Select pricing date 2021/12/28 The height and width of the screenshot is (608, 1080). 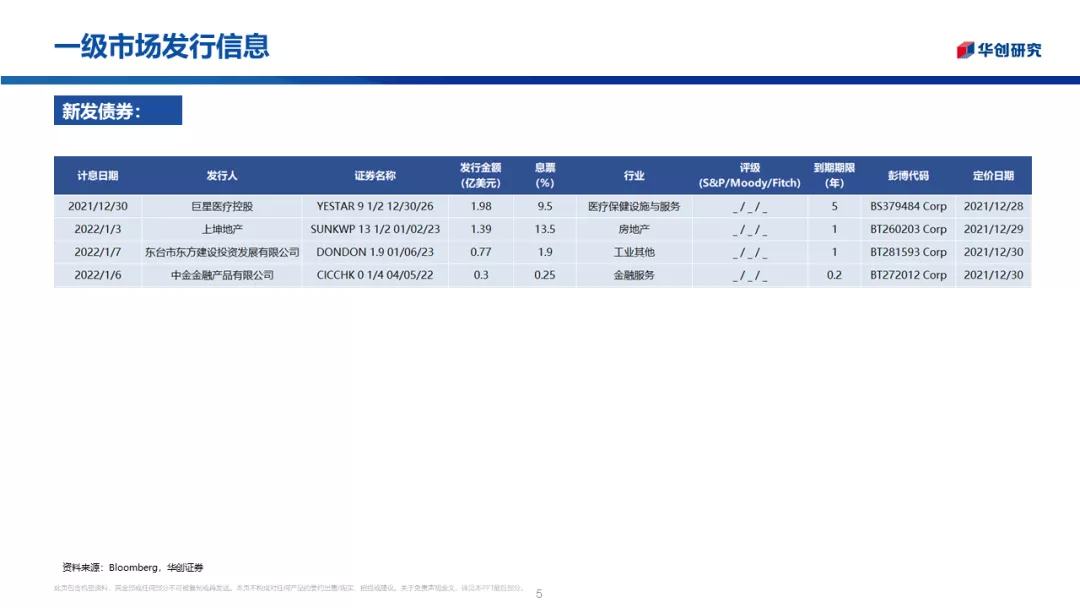[x=993, y=206]
